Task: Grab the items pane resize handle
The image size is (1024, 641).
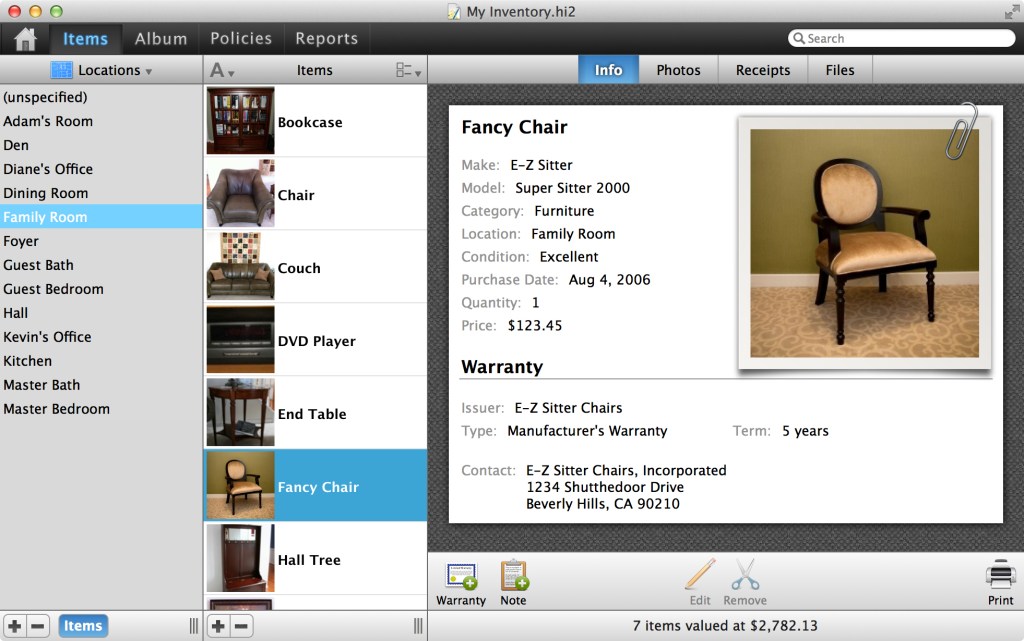Action: tap(418, 626)
